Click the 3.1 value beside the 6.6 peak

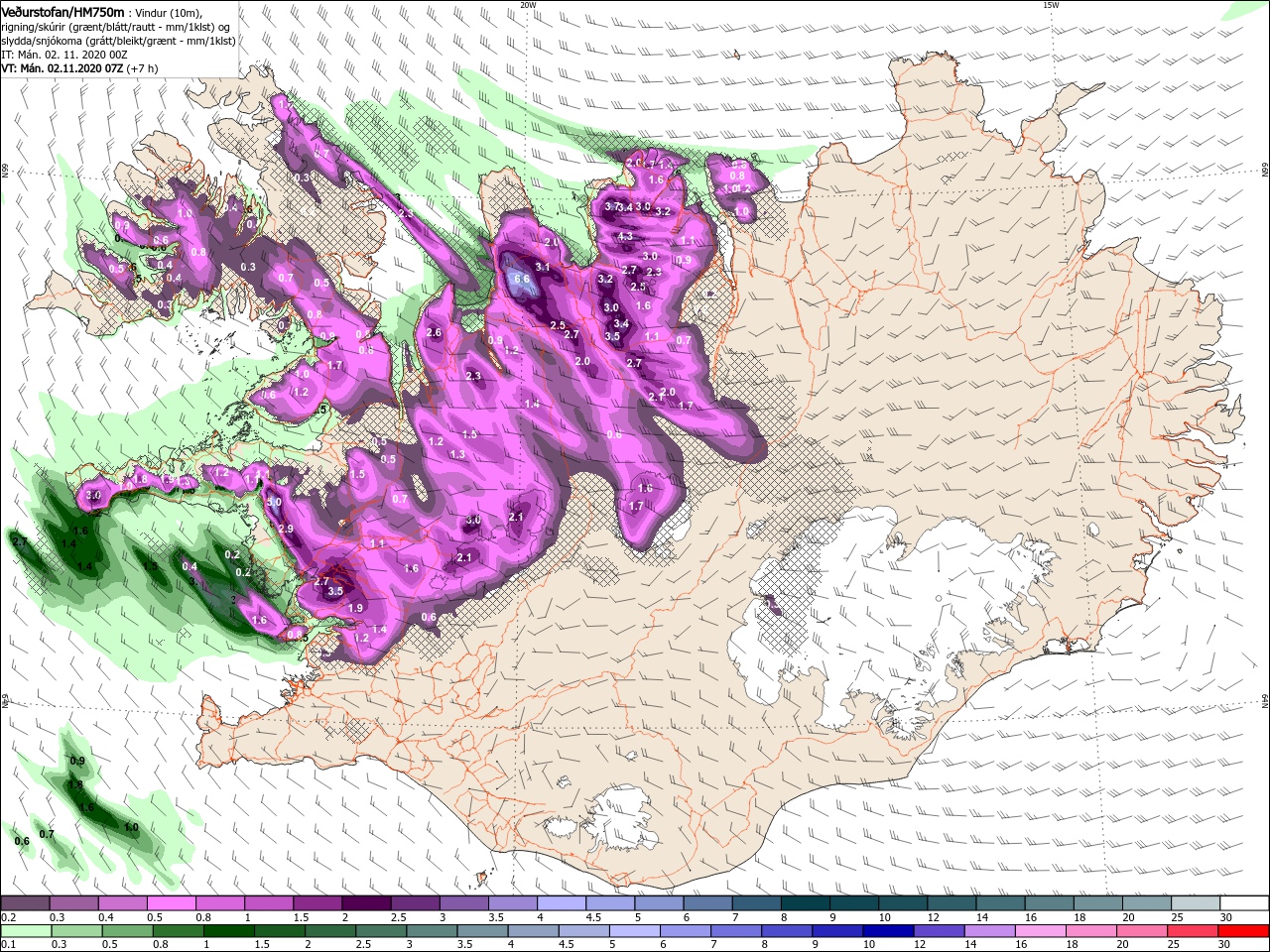543,268
